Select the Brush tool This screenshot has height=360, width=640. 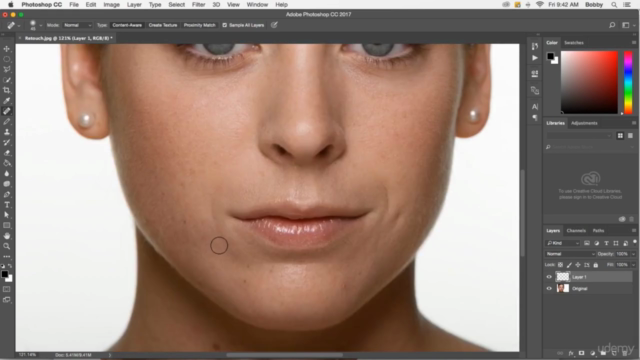7,122
